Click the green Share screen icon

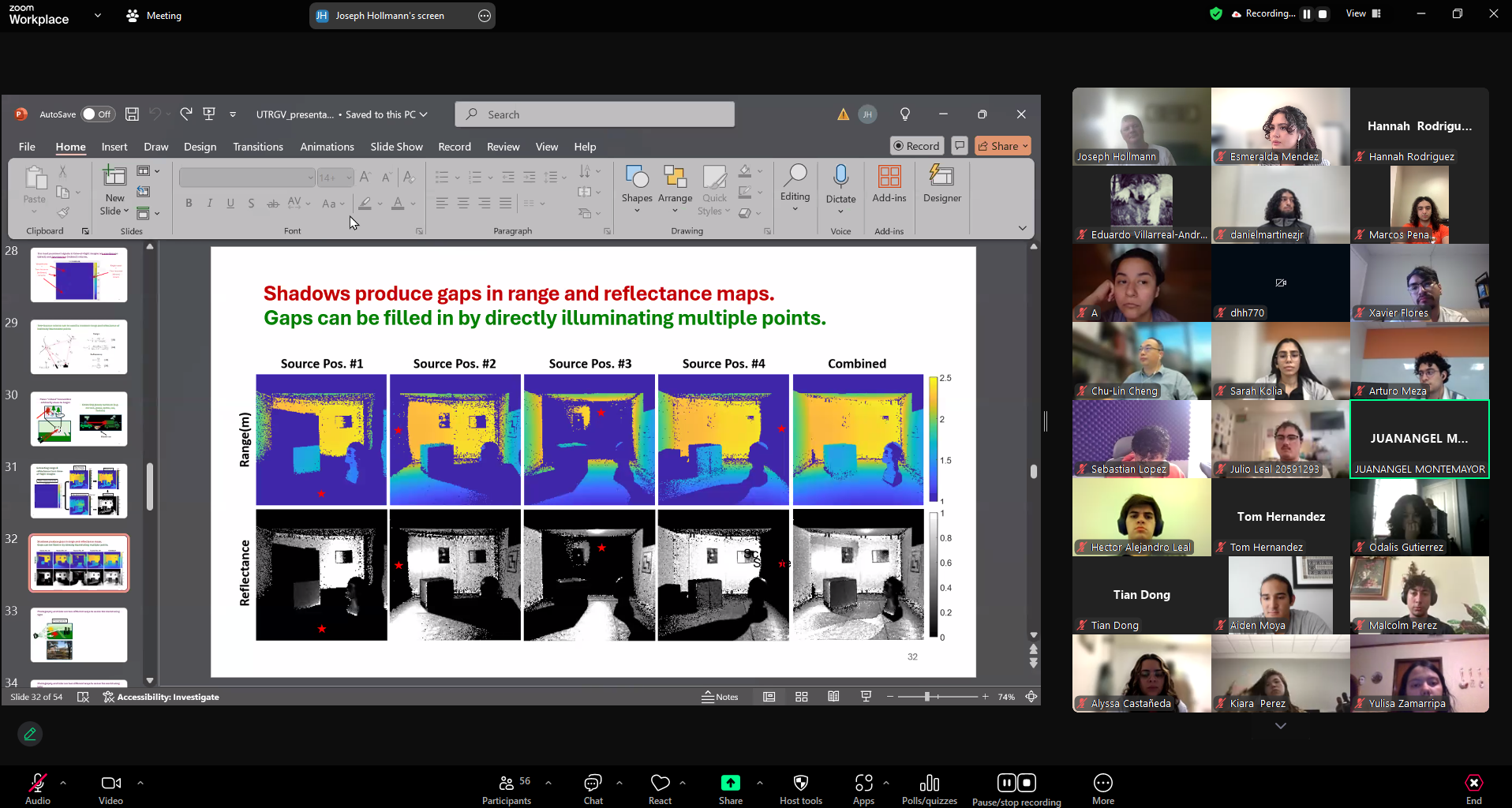(730, 783)
